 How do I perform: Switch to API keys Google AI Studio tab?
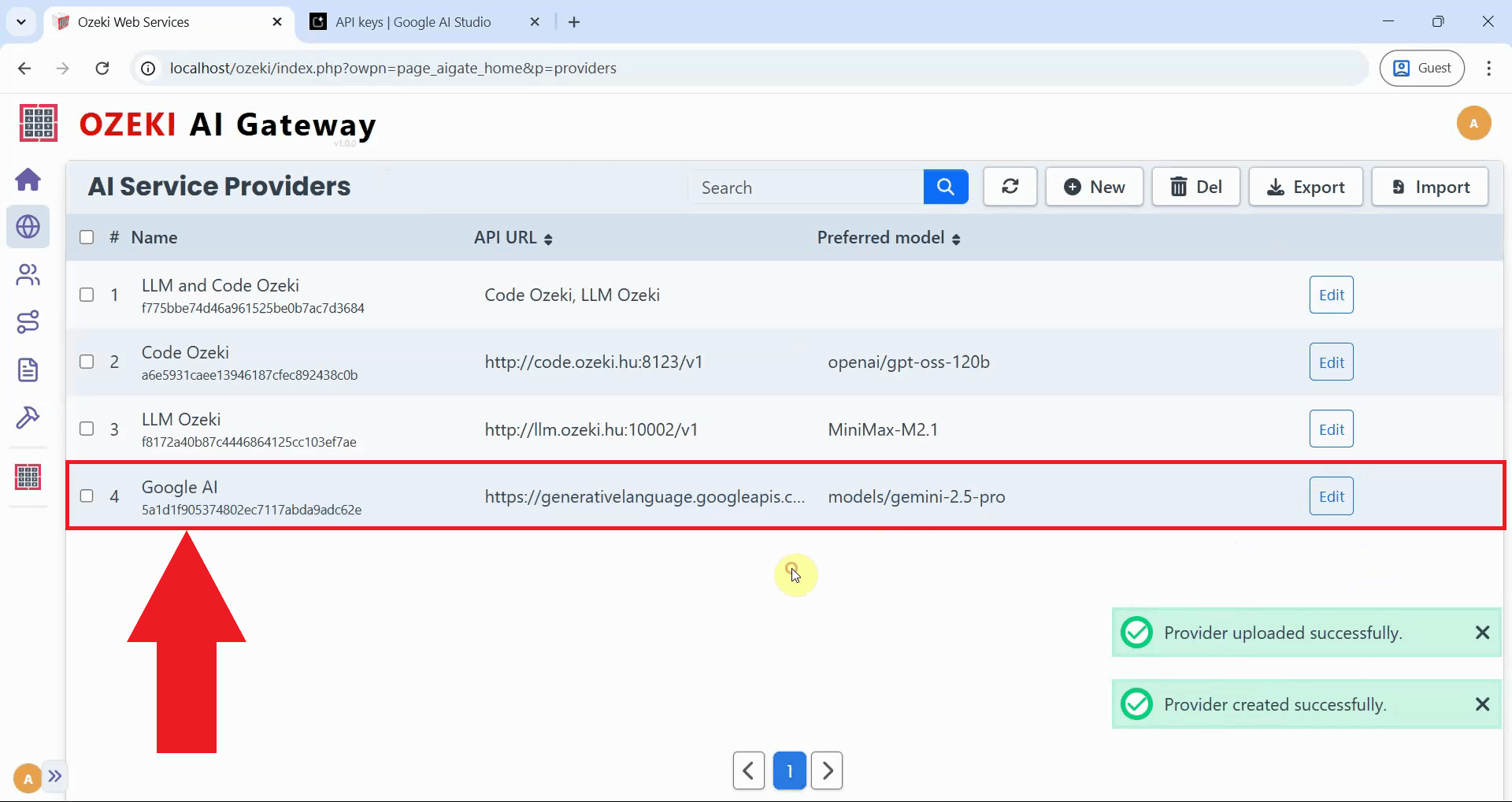413,22
